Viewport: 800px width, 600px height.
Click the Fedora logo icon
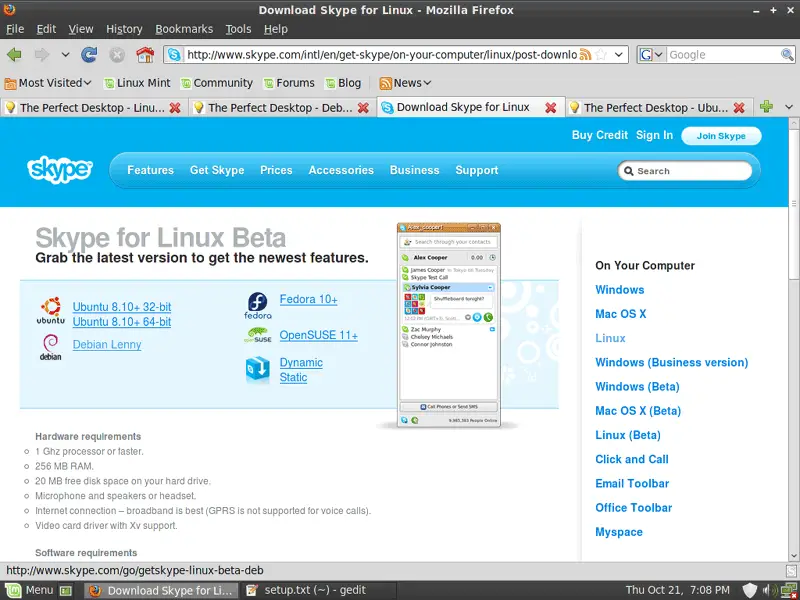coord(257,305)
